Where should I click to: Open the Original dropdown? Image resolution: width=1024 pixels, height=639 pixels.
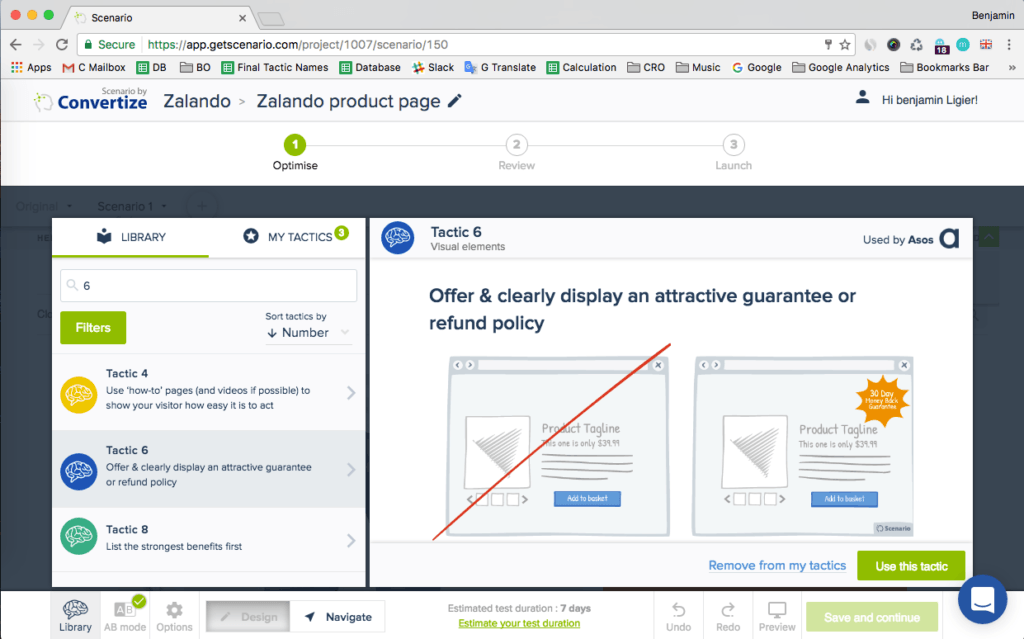click(x=44, y=206)
